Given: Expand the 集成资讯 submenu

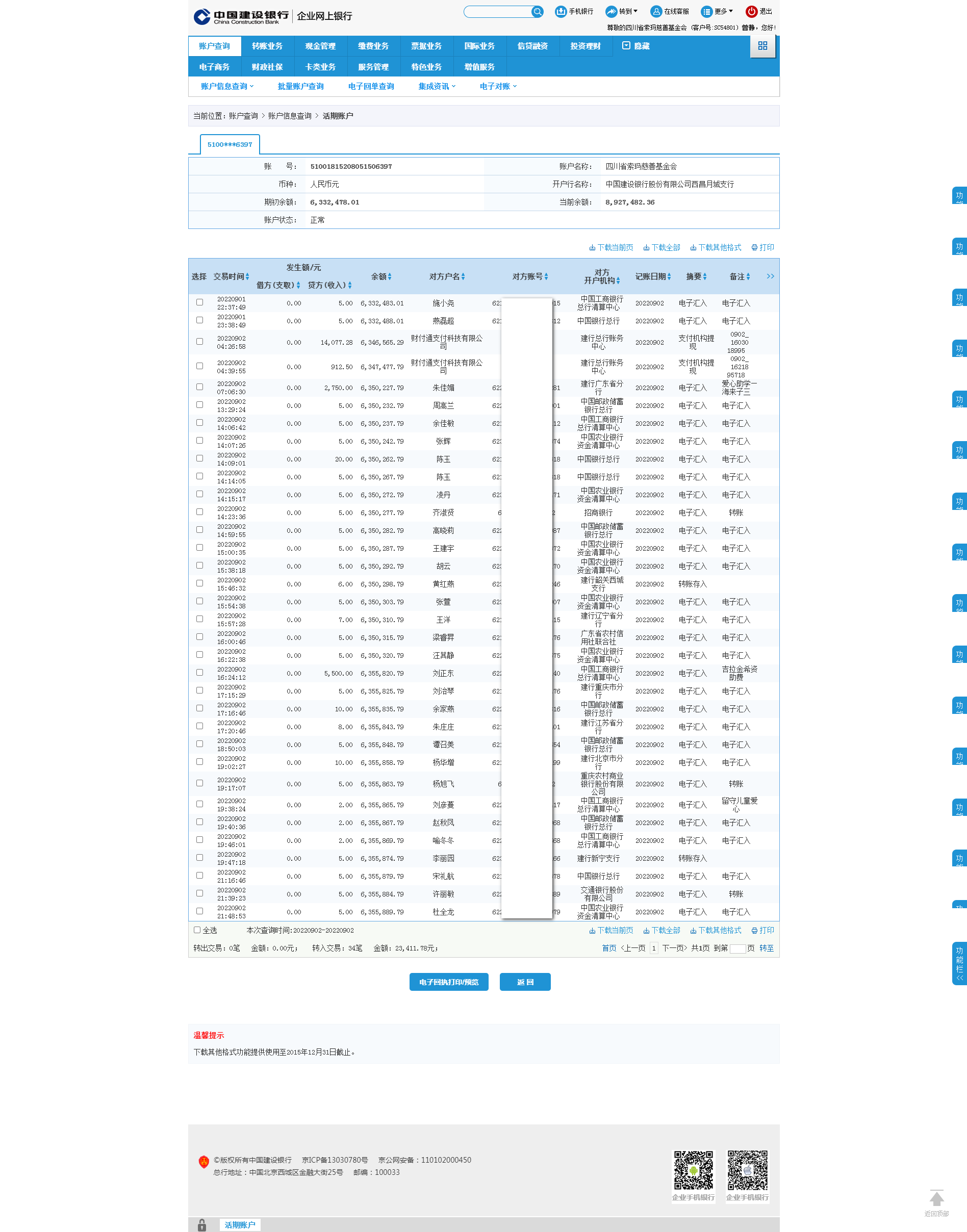Looking at the screenshot, I should coord(437,87).
